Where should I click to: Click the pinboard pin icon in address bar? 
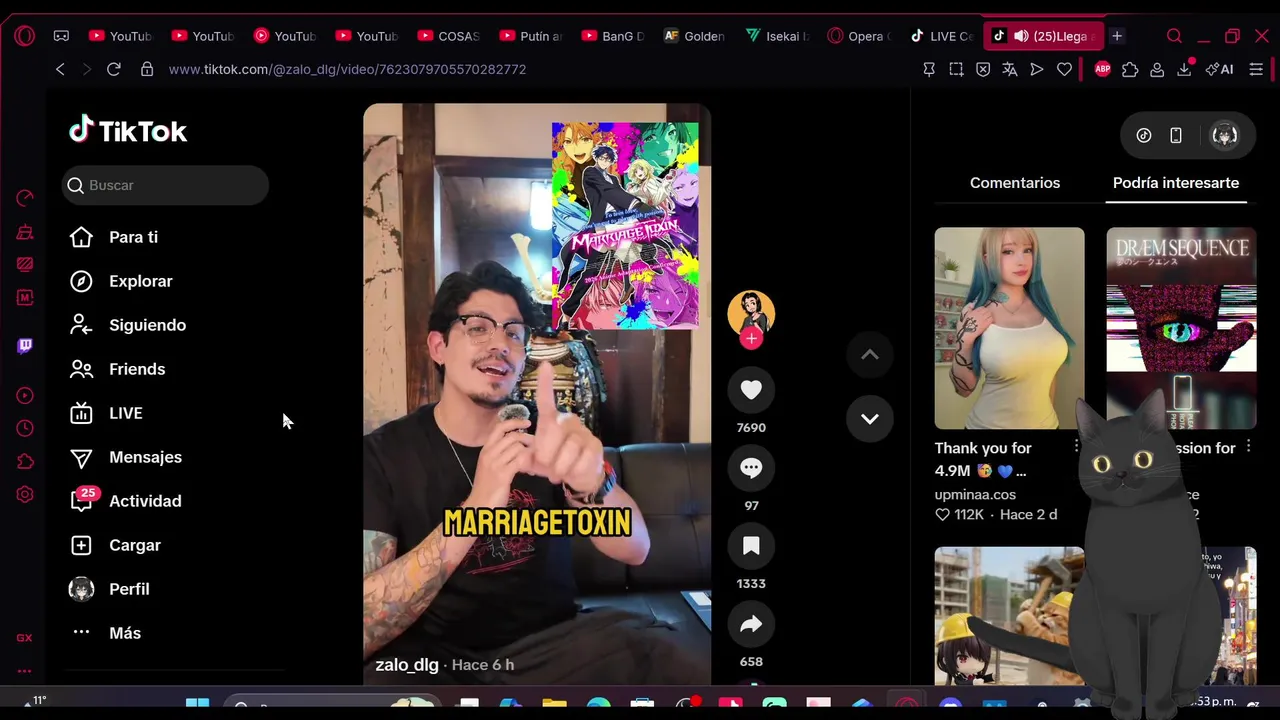pos(929,69)
